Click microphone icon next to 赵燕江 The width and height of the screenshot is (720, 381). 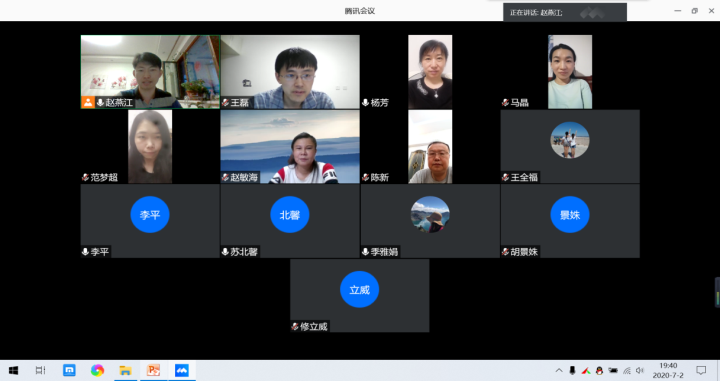pyautogui.click(x=100, y=103)
